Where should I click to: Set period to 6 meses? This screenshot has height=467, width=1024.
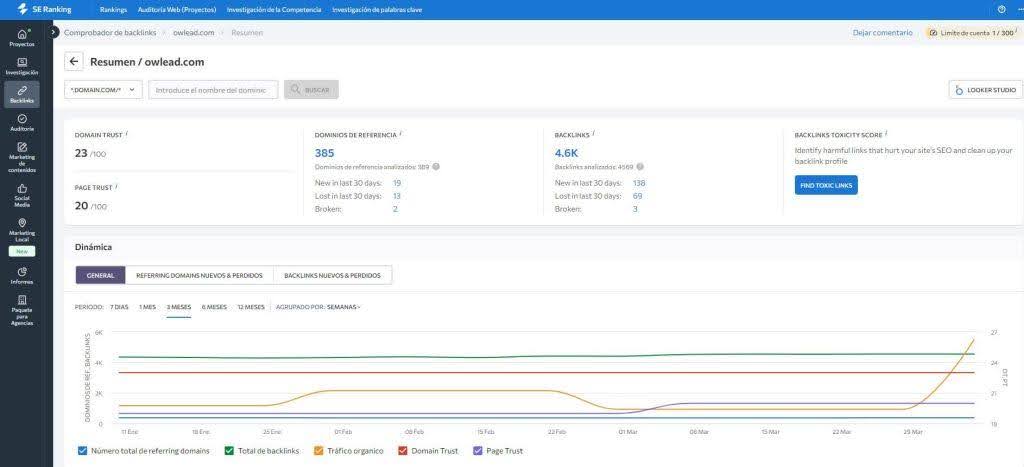point(214,307)
